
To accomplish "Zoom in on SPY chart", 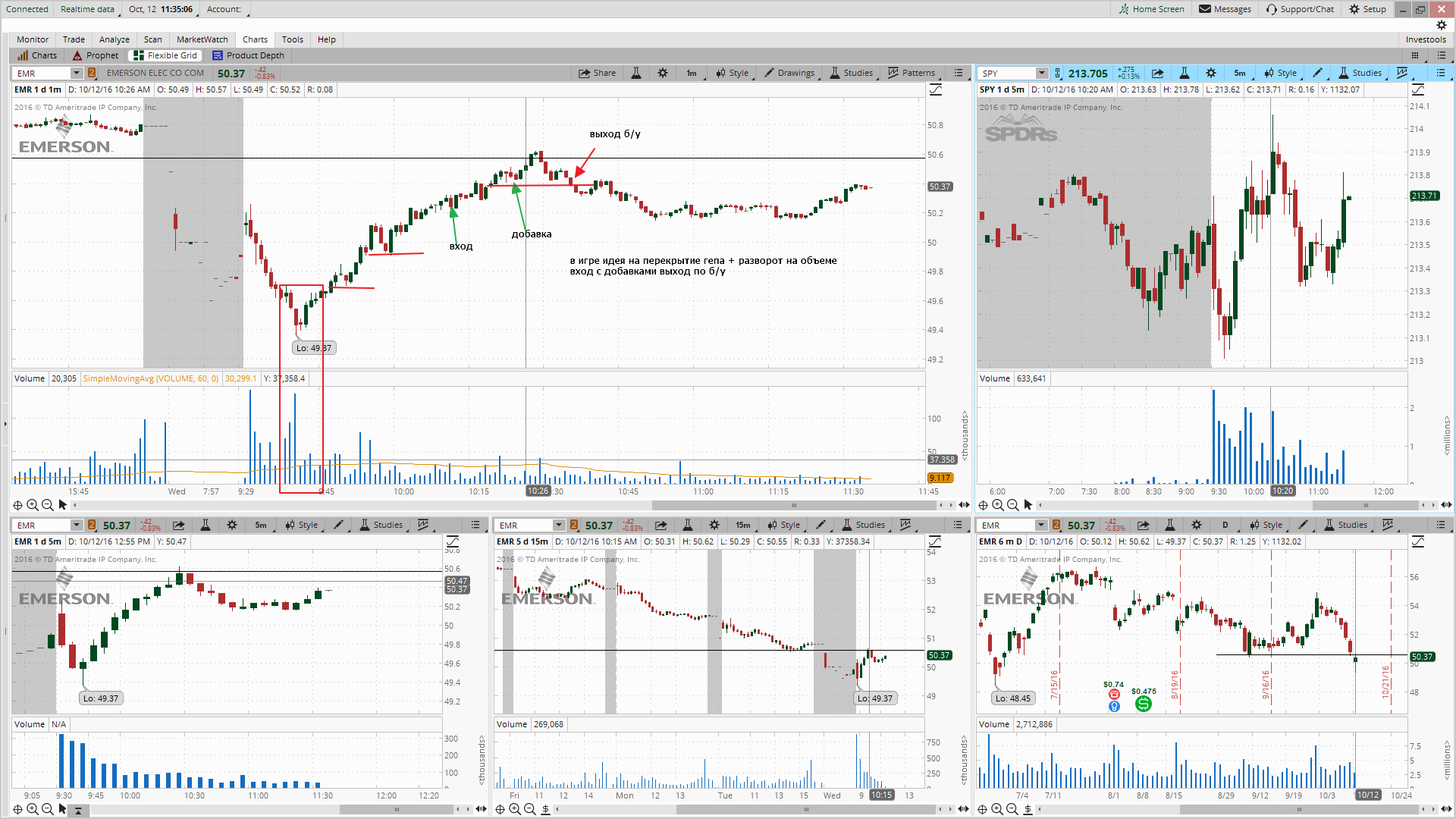I will [998, 505].
